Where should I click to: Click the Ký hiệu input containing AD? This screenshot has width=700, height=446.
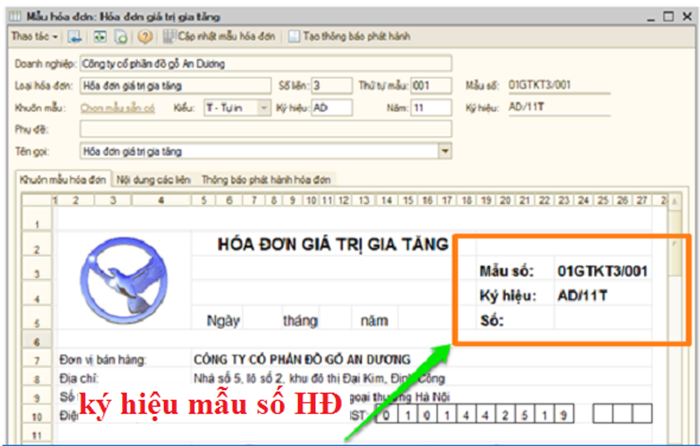[x=332, y=108]
